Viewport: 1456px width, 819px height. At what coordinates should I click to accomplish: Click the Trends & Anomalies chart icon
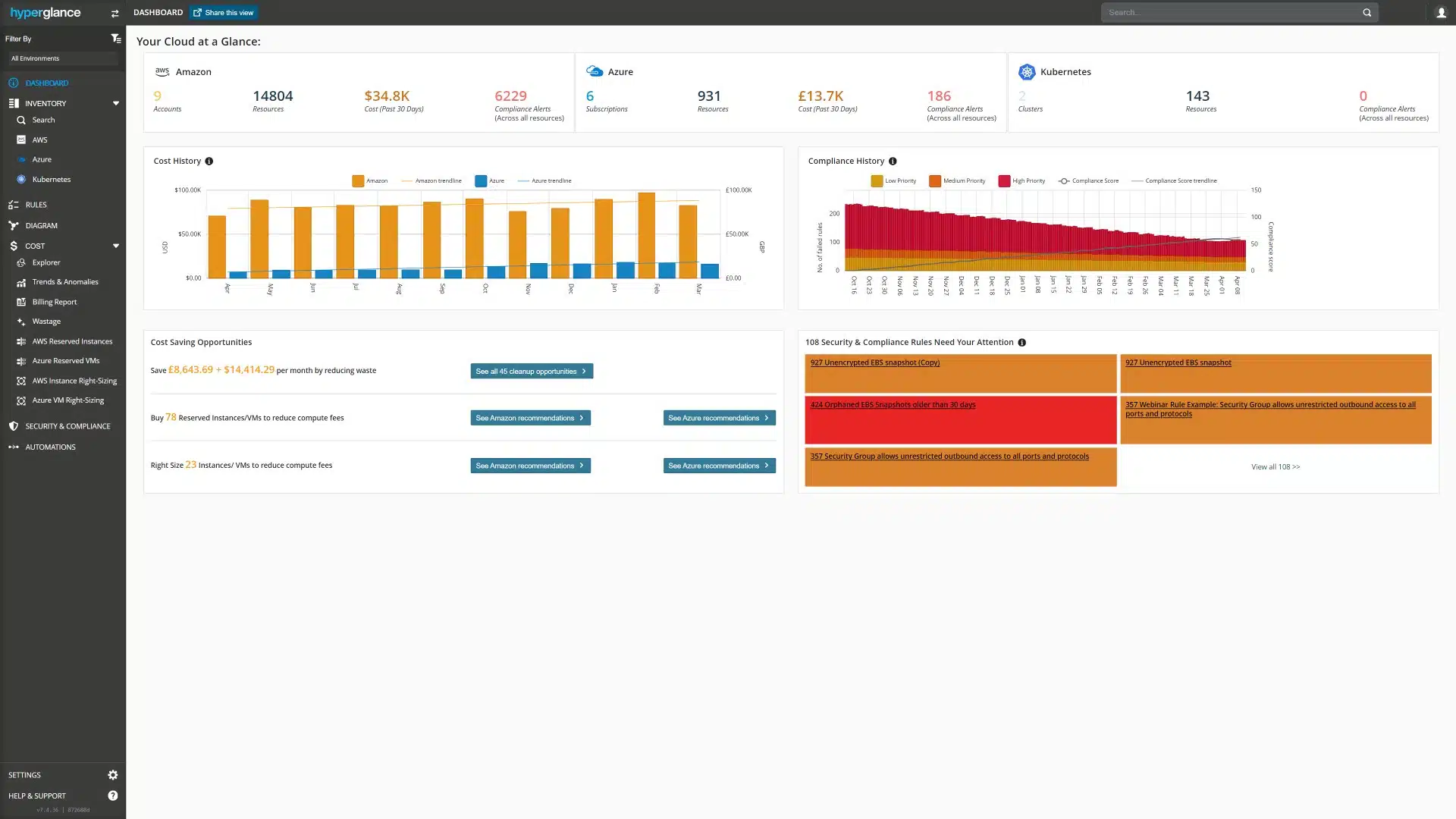click(x=21, y=282)
